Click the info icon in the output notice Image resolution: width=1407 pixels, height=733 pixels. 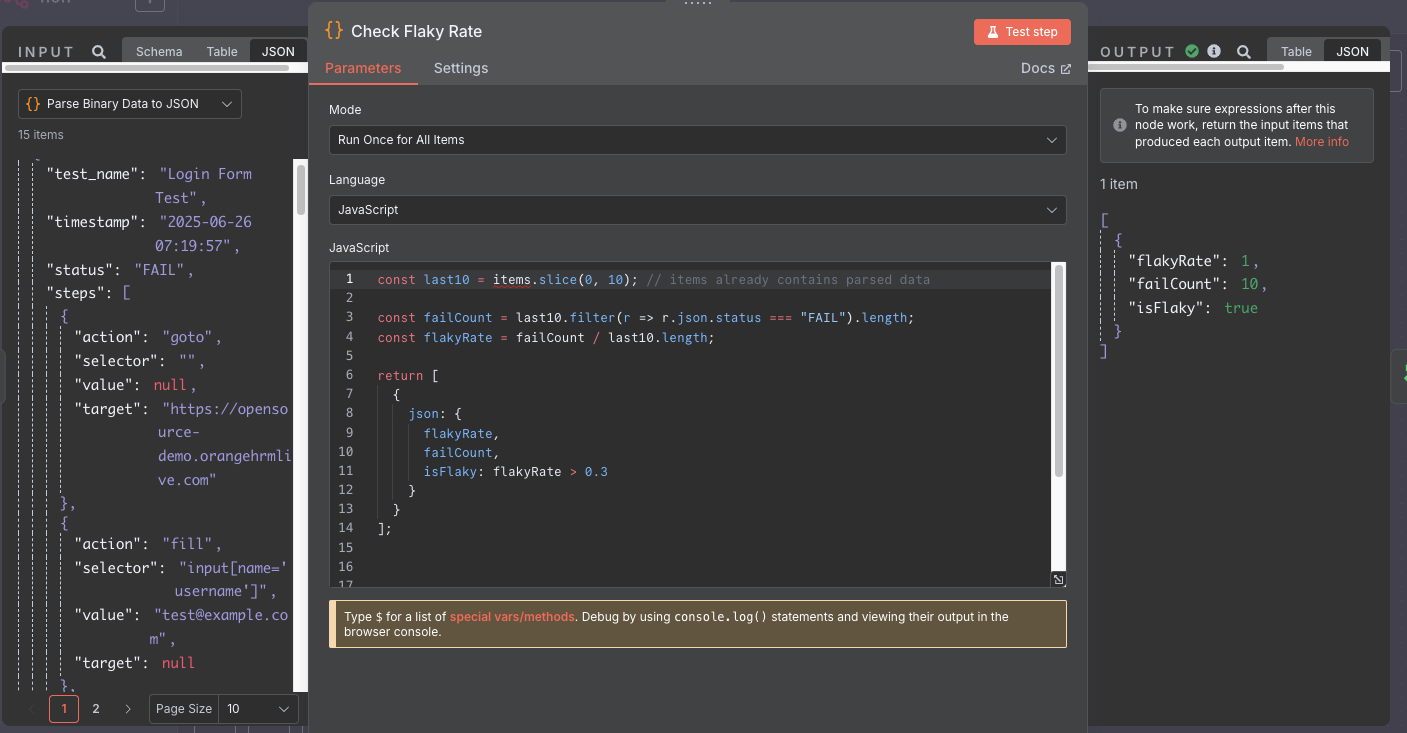pos(1119,125)
